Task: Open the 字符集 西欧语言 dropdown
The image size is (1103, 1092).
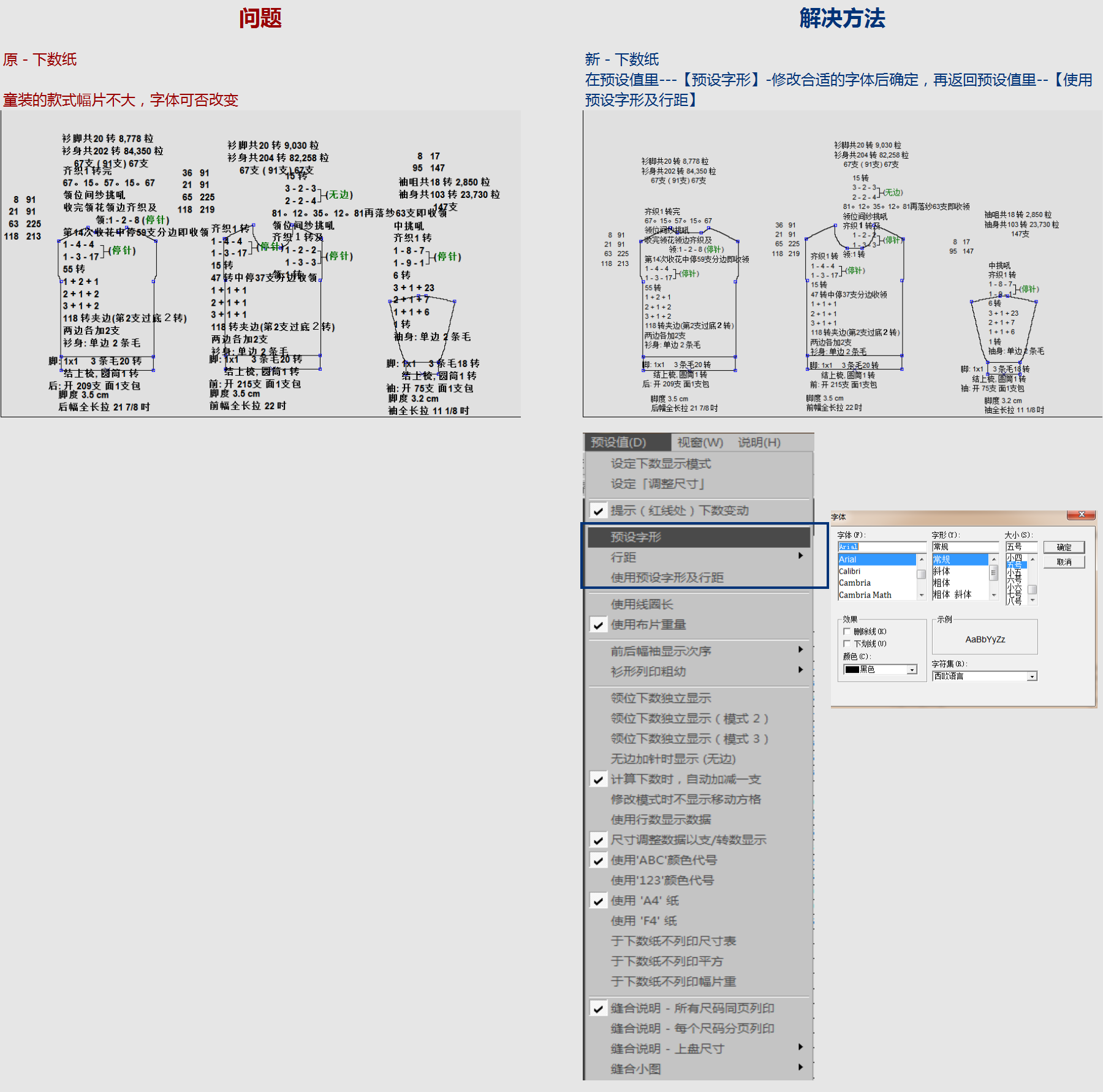Action: [x=984, y=676]
